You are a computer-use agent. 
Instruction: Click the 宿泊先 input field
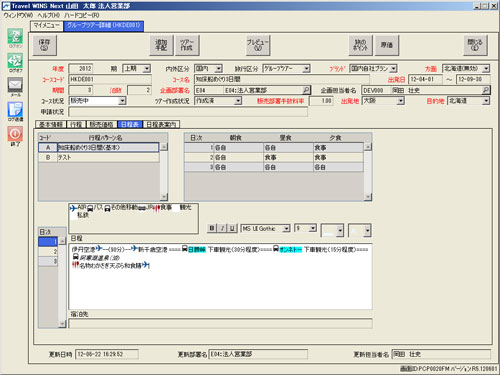220,323
